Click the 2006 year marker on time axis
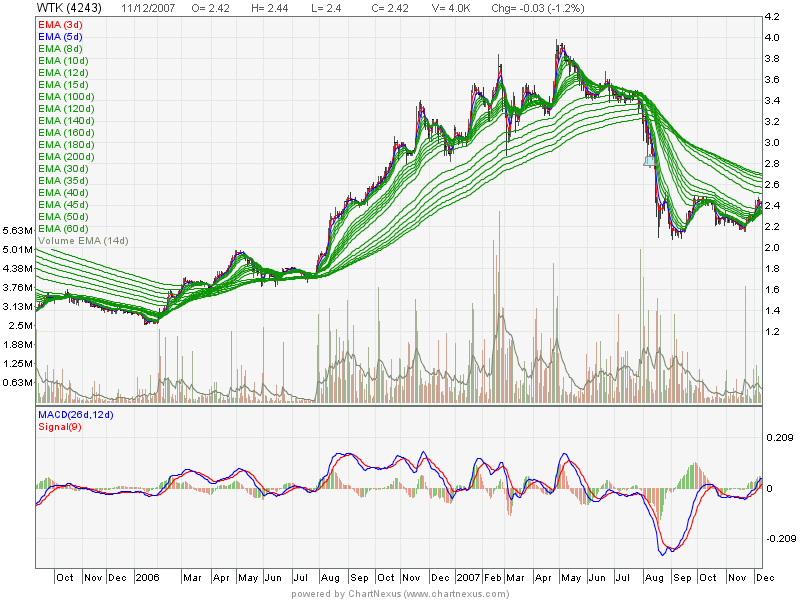 coord(147,578)
